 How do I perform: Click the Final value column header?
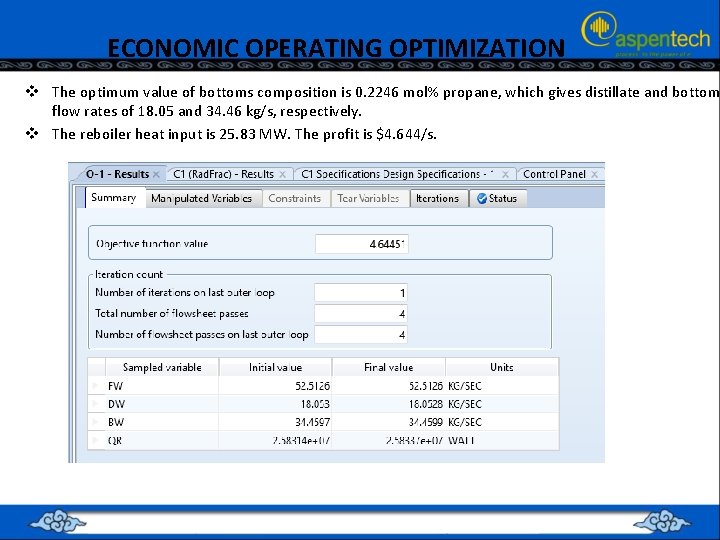click(x=388, y=367)
